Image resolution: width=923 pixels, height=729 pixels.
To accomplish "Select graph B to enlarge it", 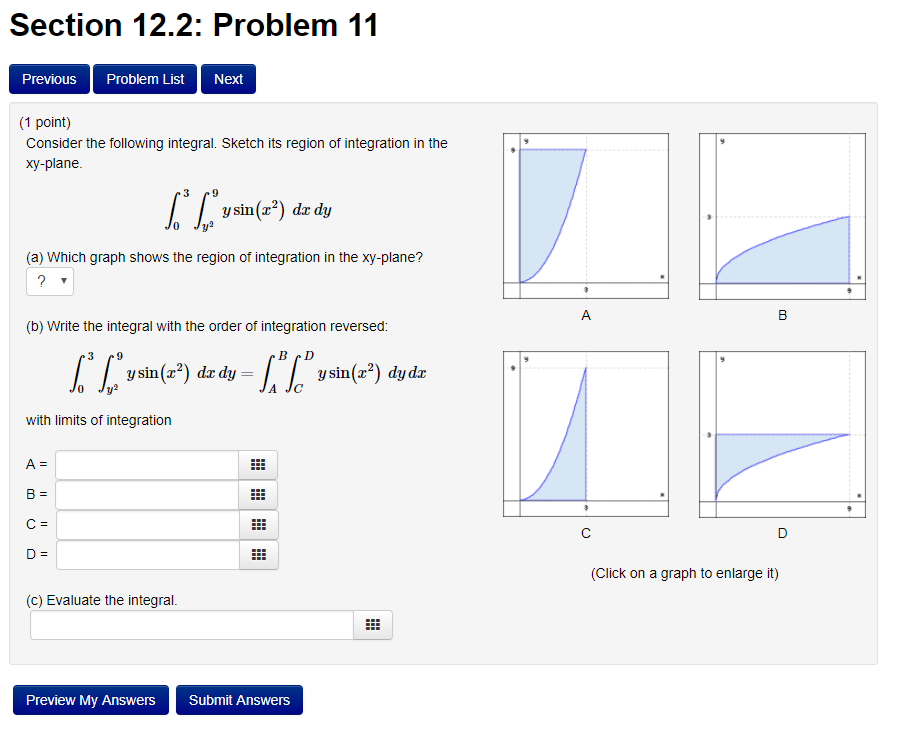I will pyautogui.click(x=782, y=212).
